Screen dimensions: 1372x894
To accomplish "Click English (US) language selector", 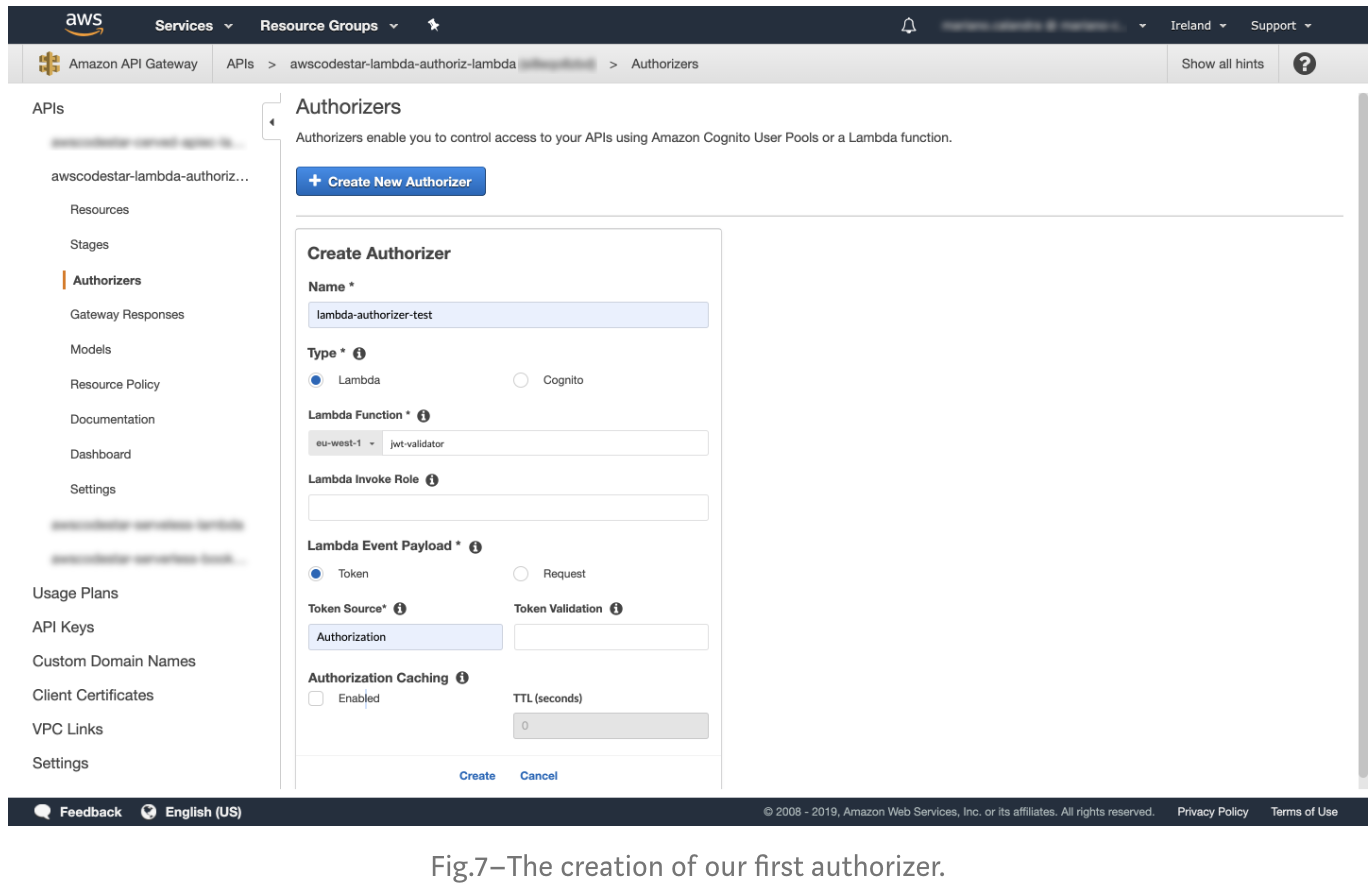I will point(203,812).
